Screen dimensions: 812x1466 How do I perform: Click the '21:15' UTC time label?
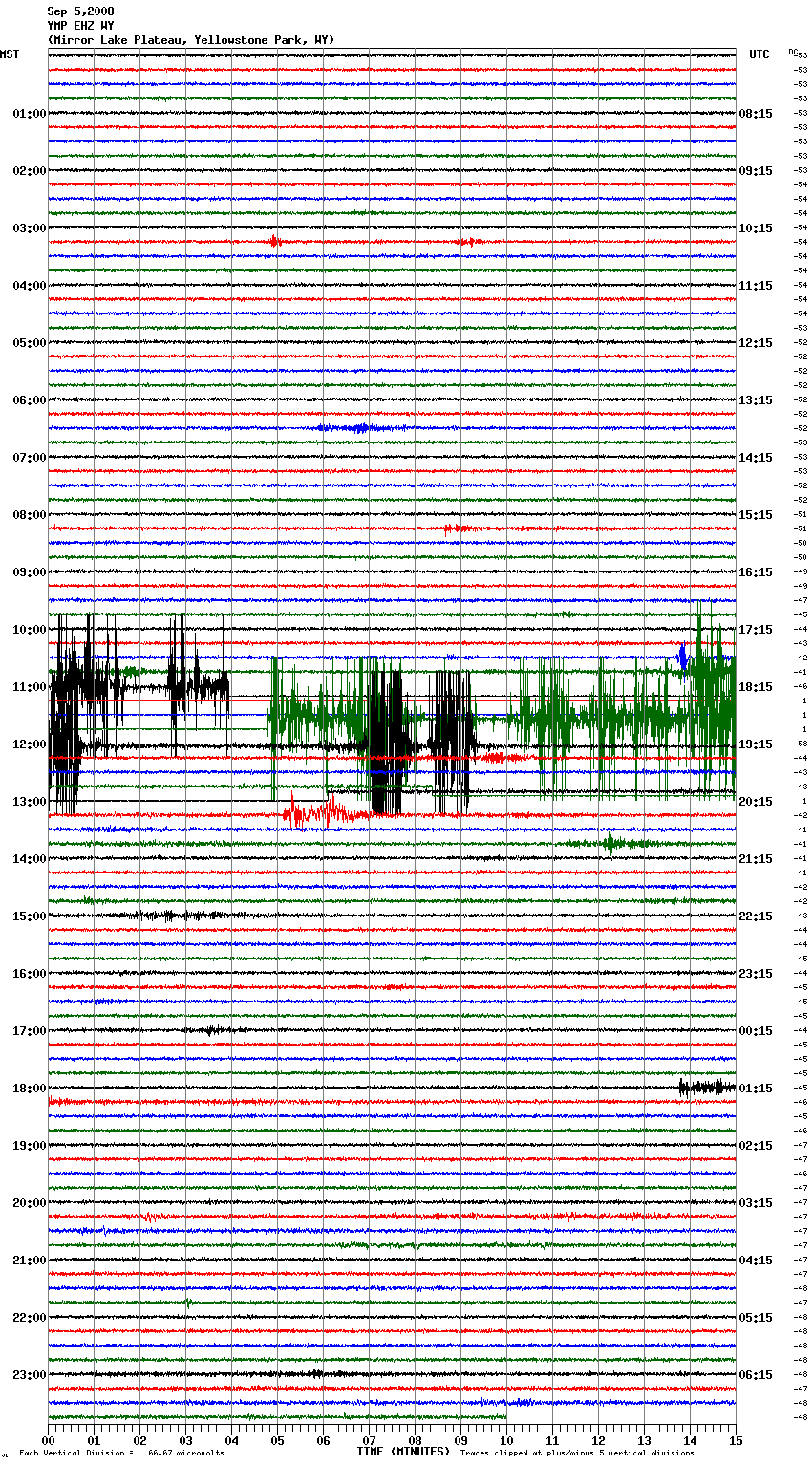(x=756, y=859)
